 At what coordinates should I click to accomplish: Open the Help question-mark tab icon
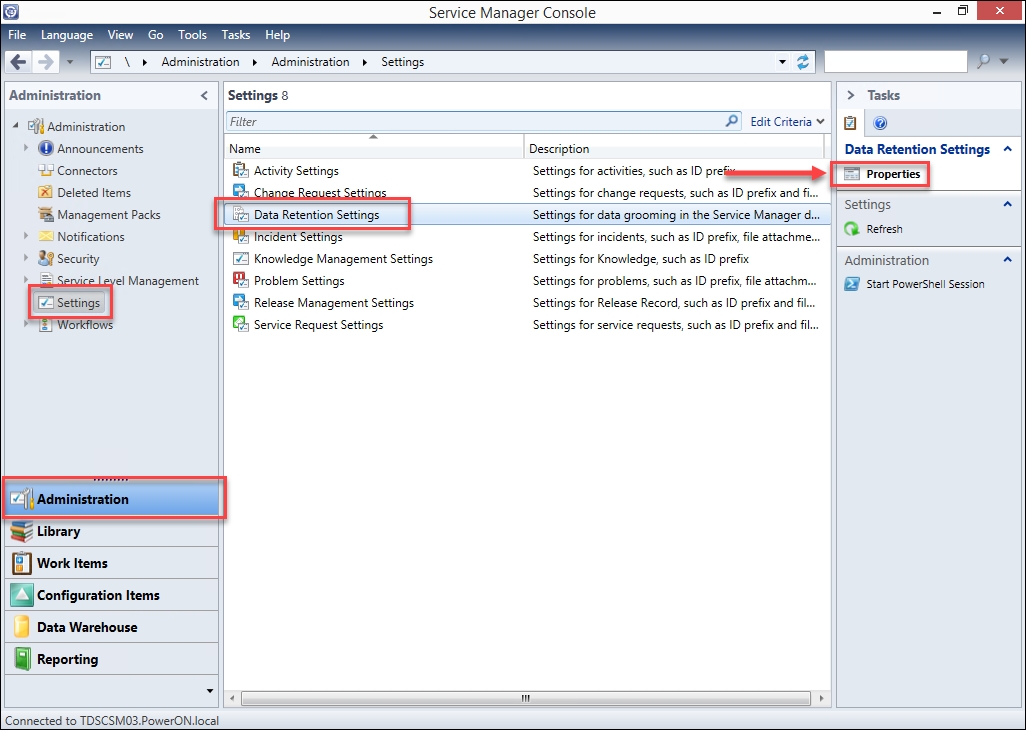point(880,123)
